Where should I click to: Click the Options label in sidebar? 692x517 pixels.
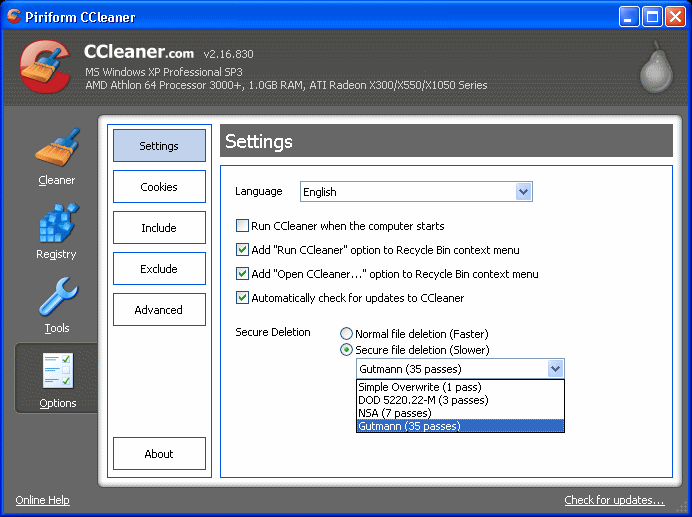[x=58, y=403]
